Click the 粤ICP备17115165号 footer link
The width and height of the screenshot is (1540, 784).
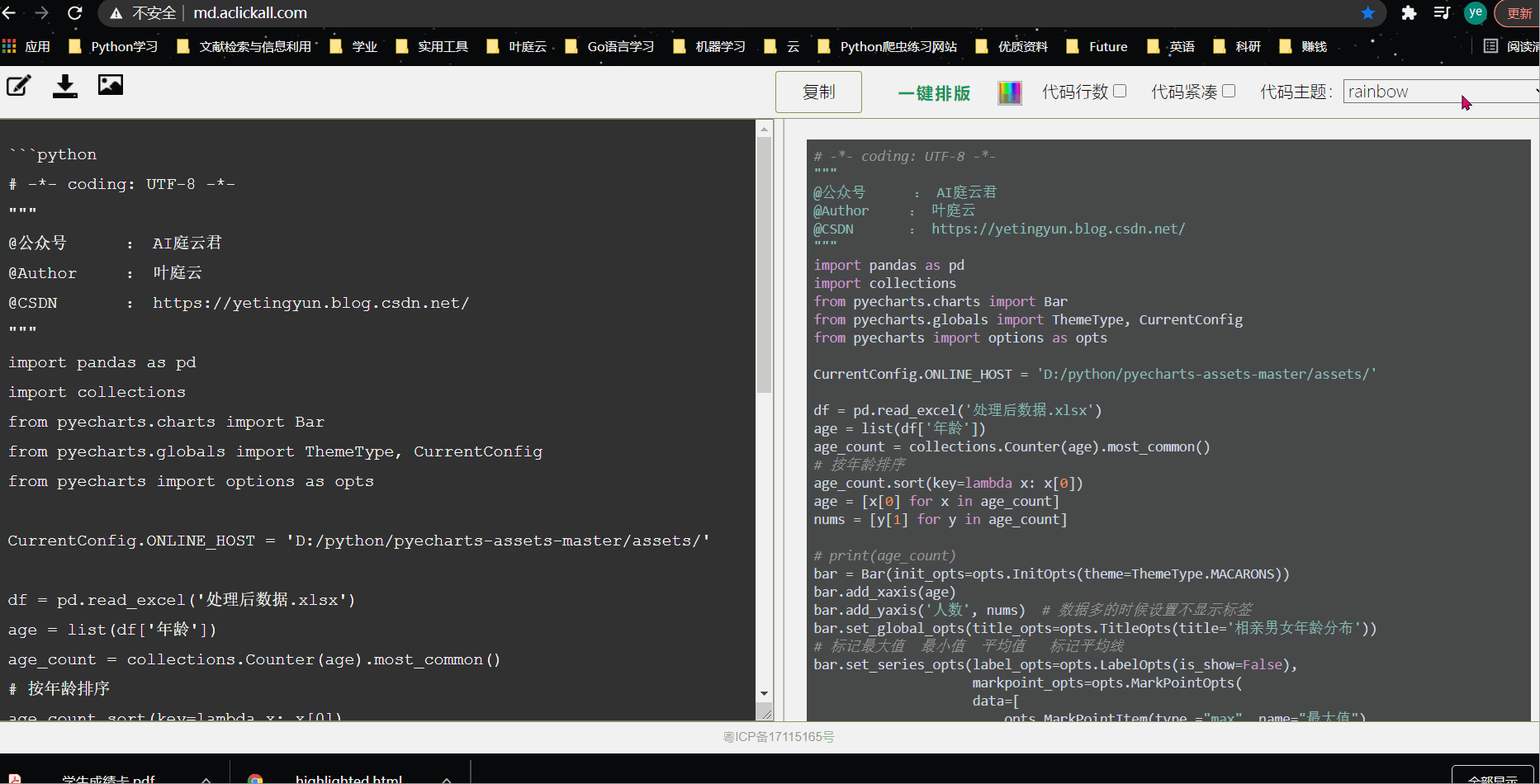coord(779,736)
